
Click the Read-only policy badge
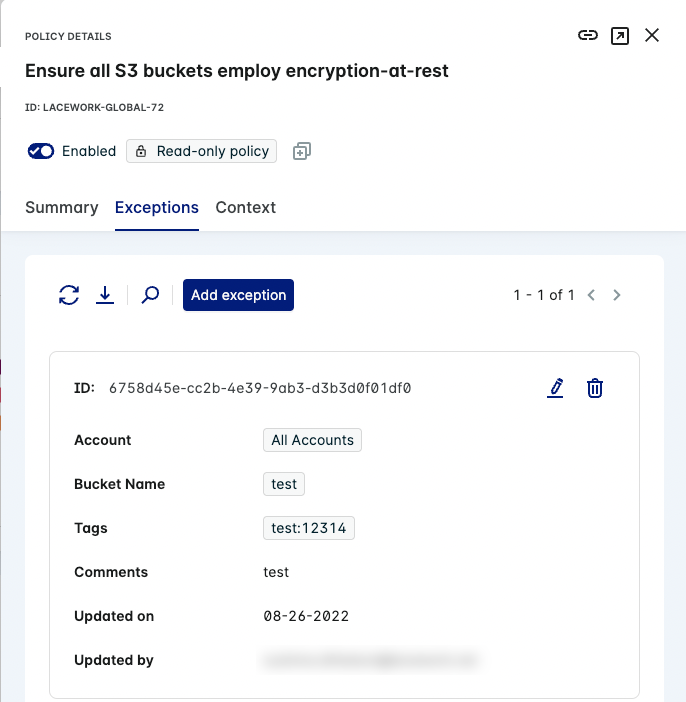202,151
